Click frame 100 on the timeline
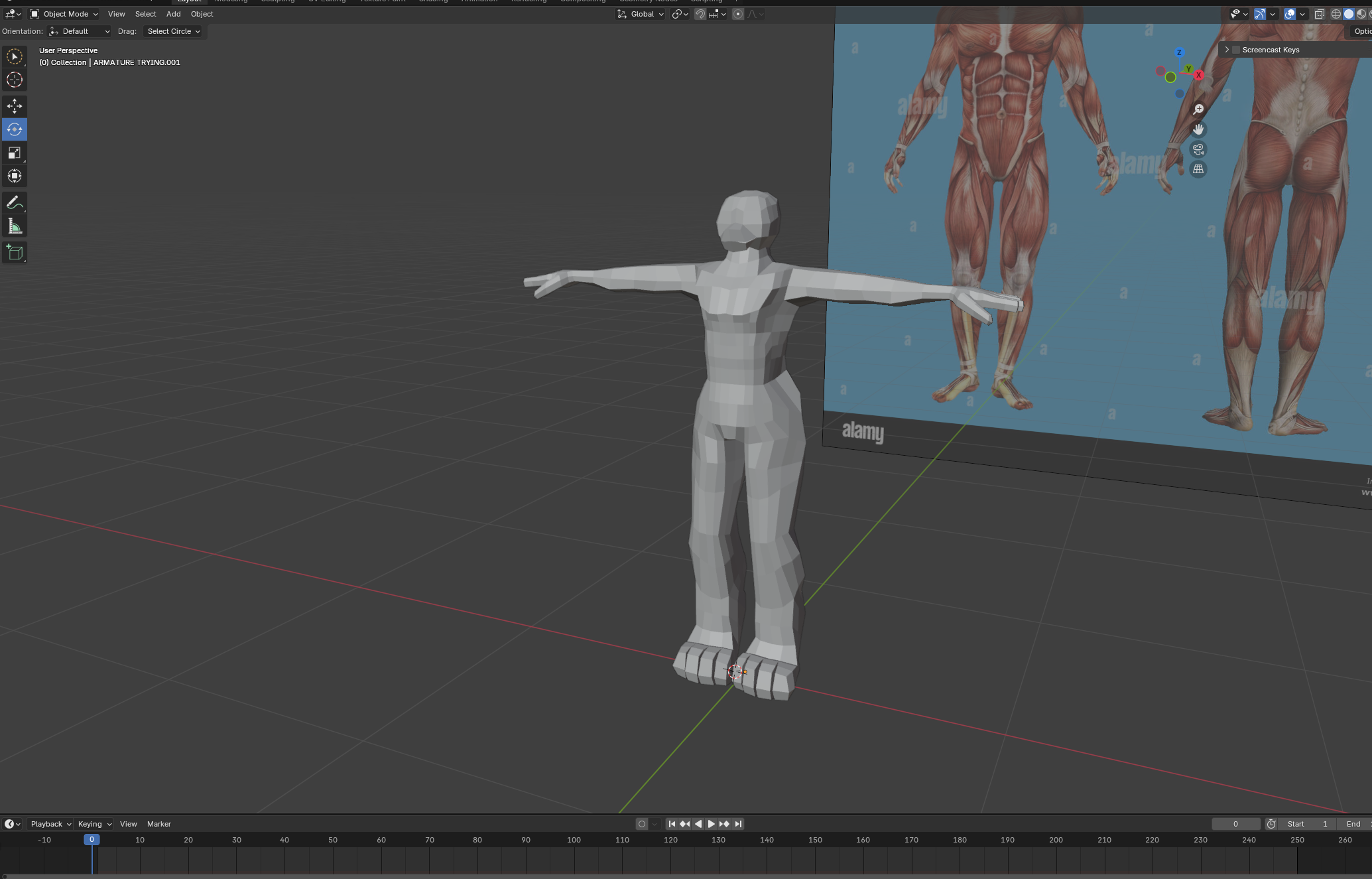The height and width of the screenshot is (879, 1372). pyautogui.click(x=574, y=839)
